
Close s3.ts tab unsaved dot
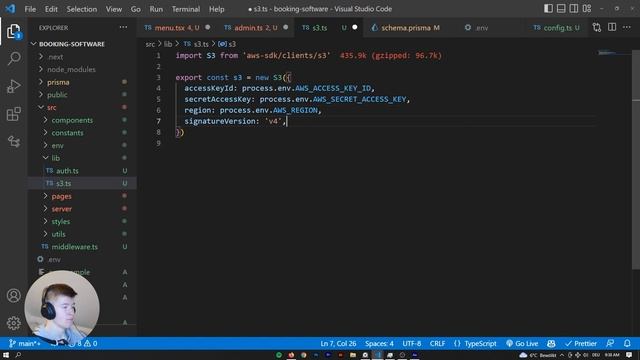[355, 27]
